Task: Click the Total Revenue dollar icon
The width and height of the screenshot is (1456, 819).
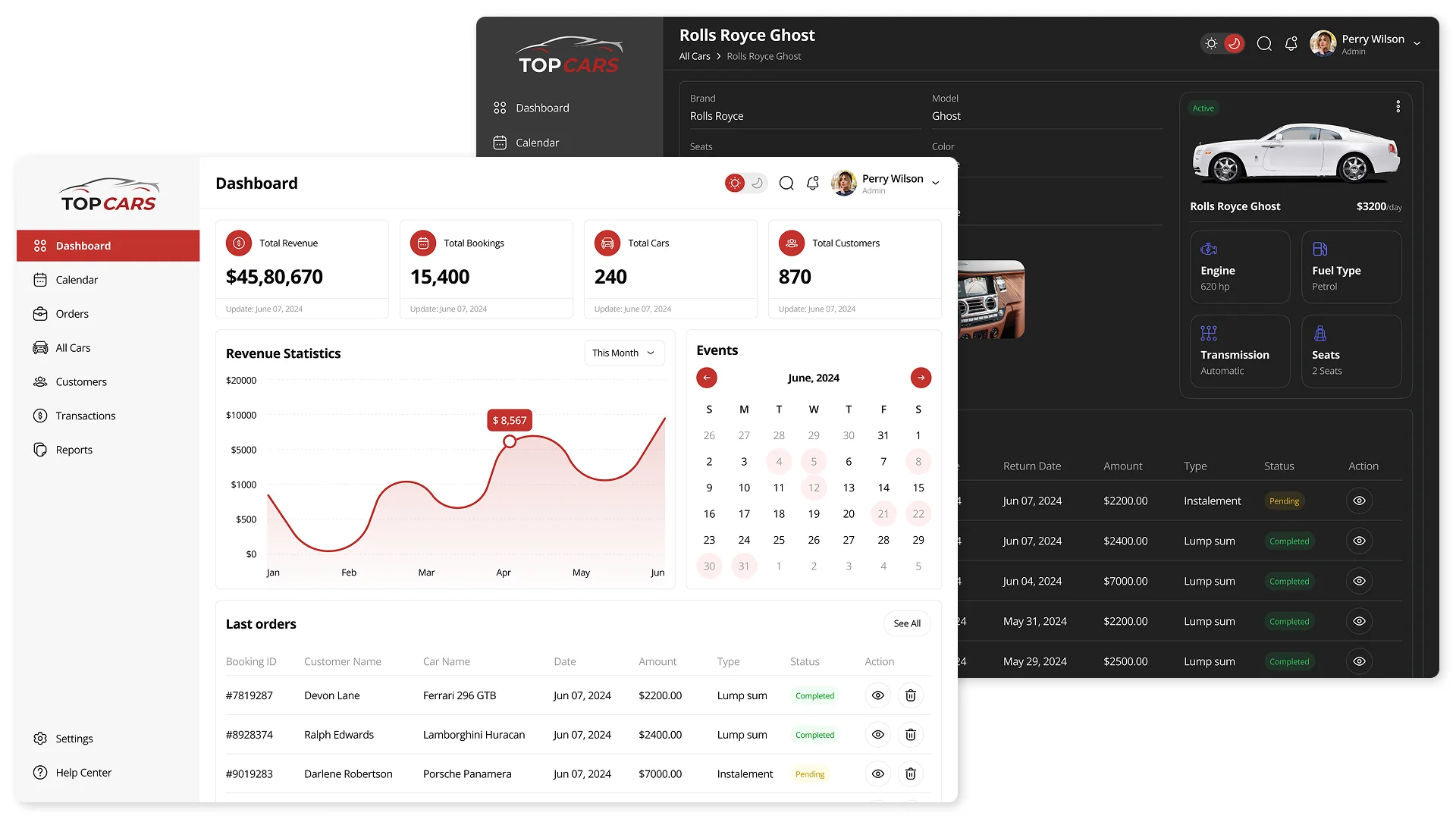Action: click(239, 243)
